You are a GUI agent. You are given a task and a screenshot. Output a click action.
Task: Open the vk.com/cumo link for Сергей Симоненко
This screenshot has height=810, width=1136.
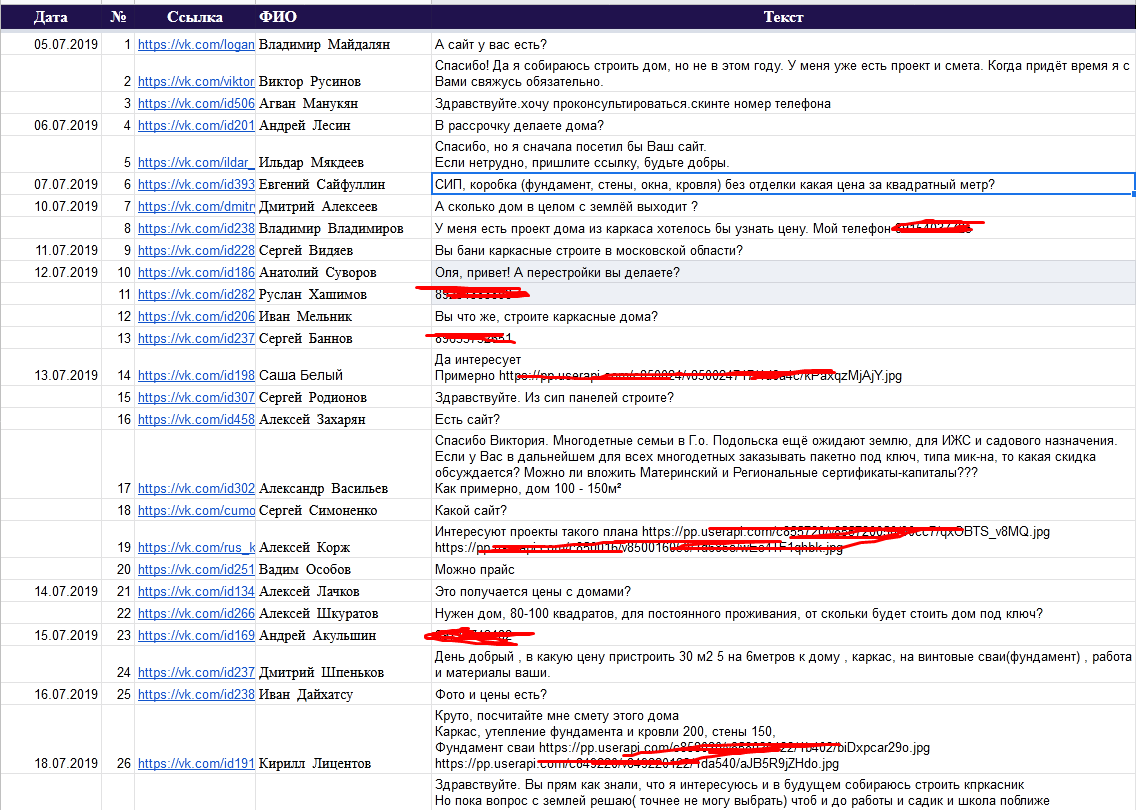pos(196,510)
